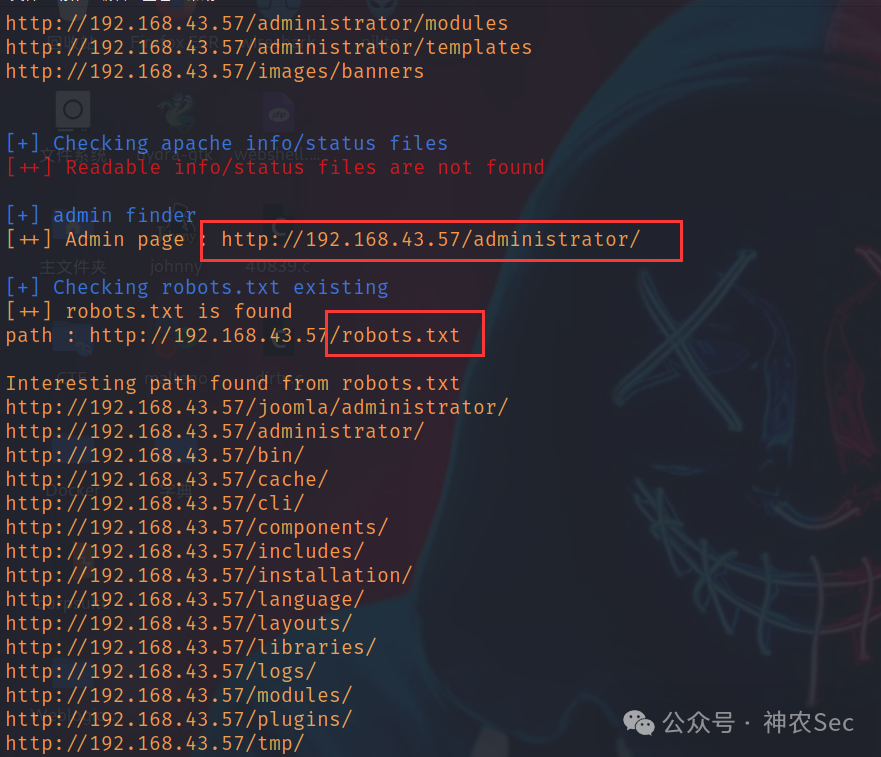The height and width of the screenshot is (757, 881).
Task: Click the 'Interesting path found from robots.txt' line
Action: tap(233, 384)
